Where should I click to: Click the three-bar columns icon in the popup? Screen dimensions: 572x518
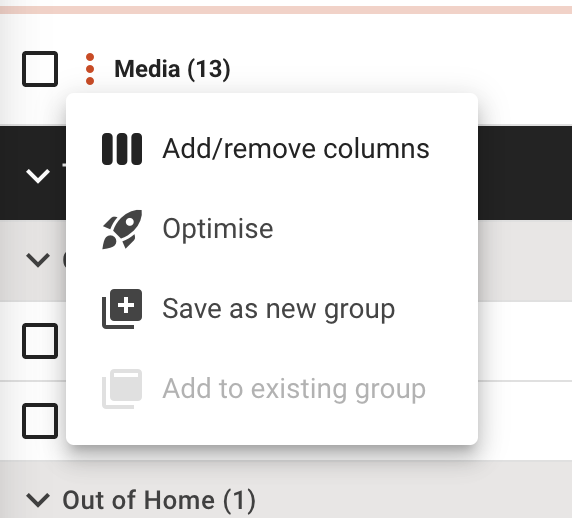tap(122, 149)
